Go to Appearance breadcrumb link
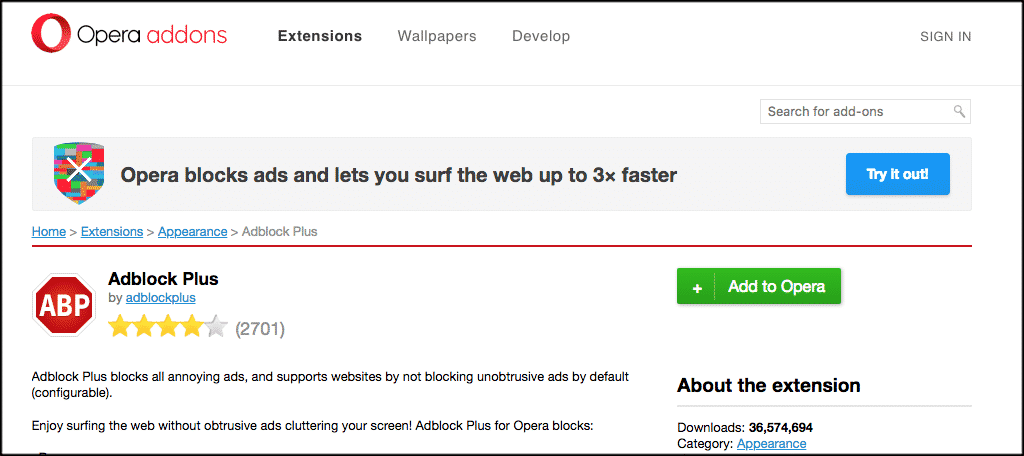 193,231
